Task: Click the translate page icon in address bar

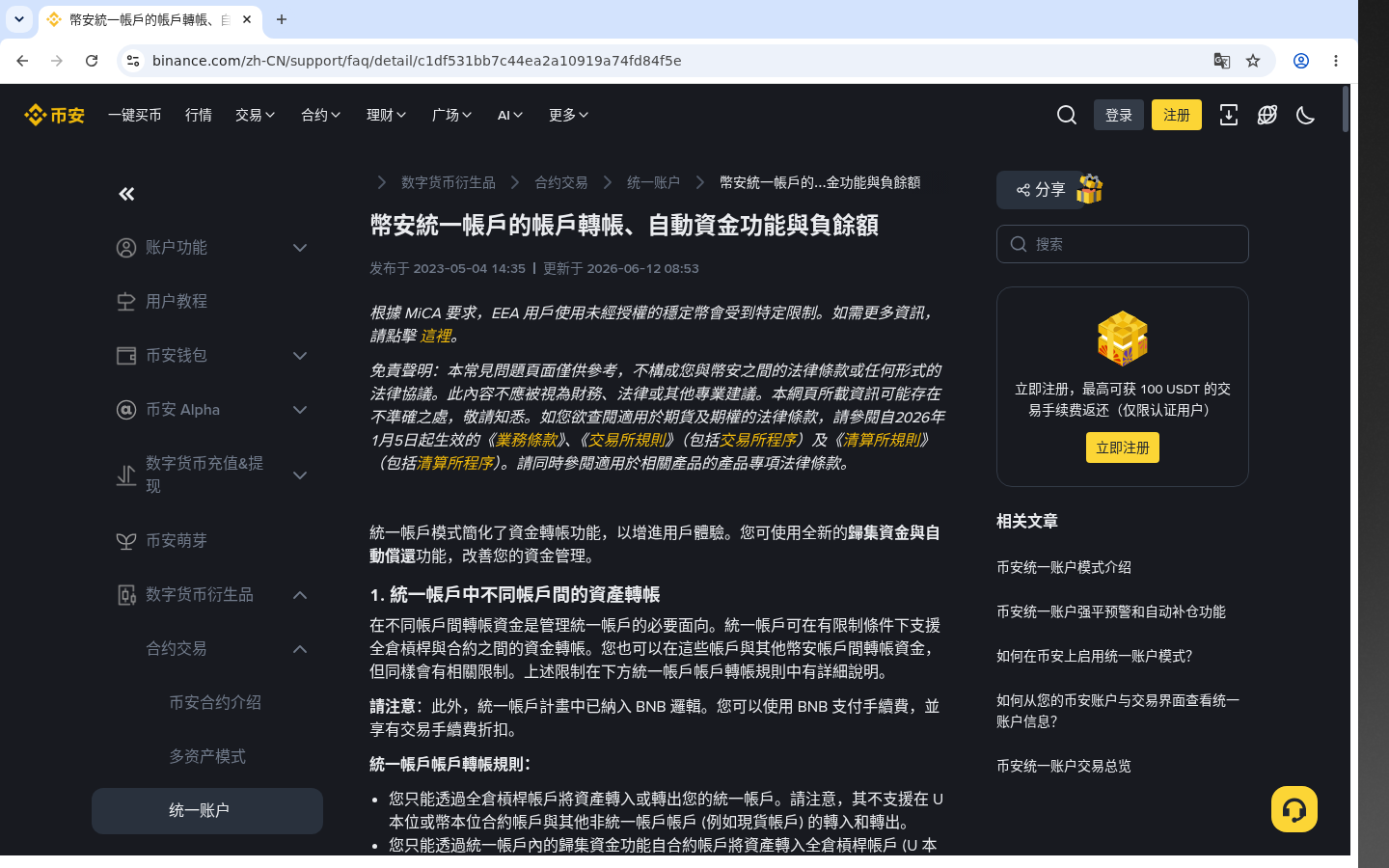Action: [x=1221, y=61]
